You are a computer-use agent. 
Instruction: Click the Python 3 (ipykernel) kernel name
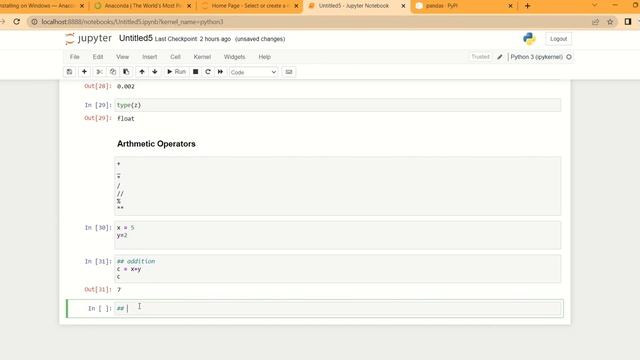click(x=536, y=57)
